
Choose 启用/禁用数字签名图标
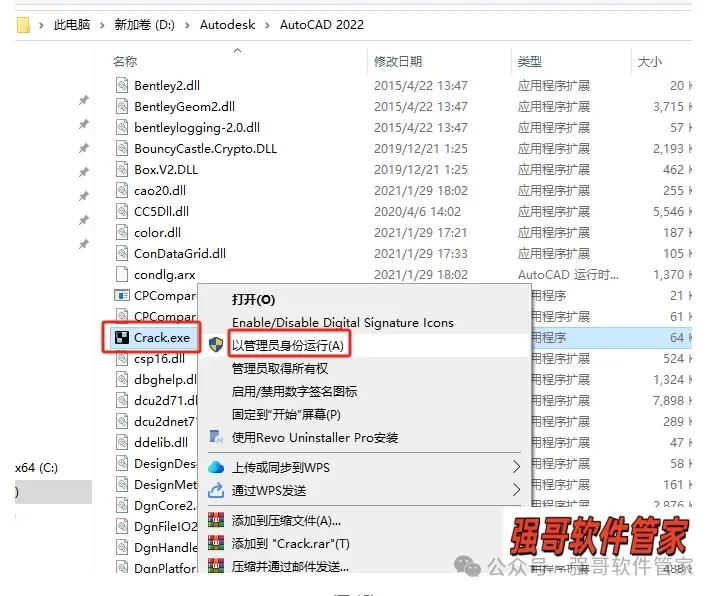294,392
